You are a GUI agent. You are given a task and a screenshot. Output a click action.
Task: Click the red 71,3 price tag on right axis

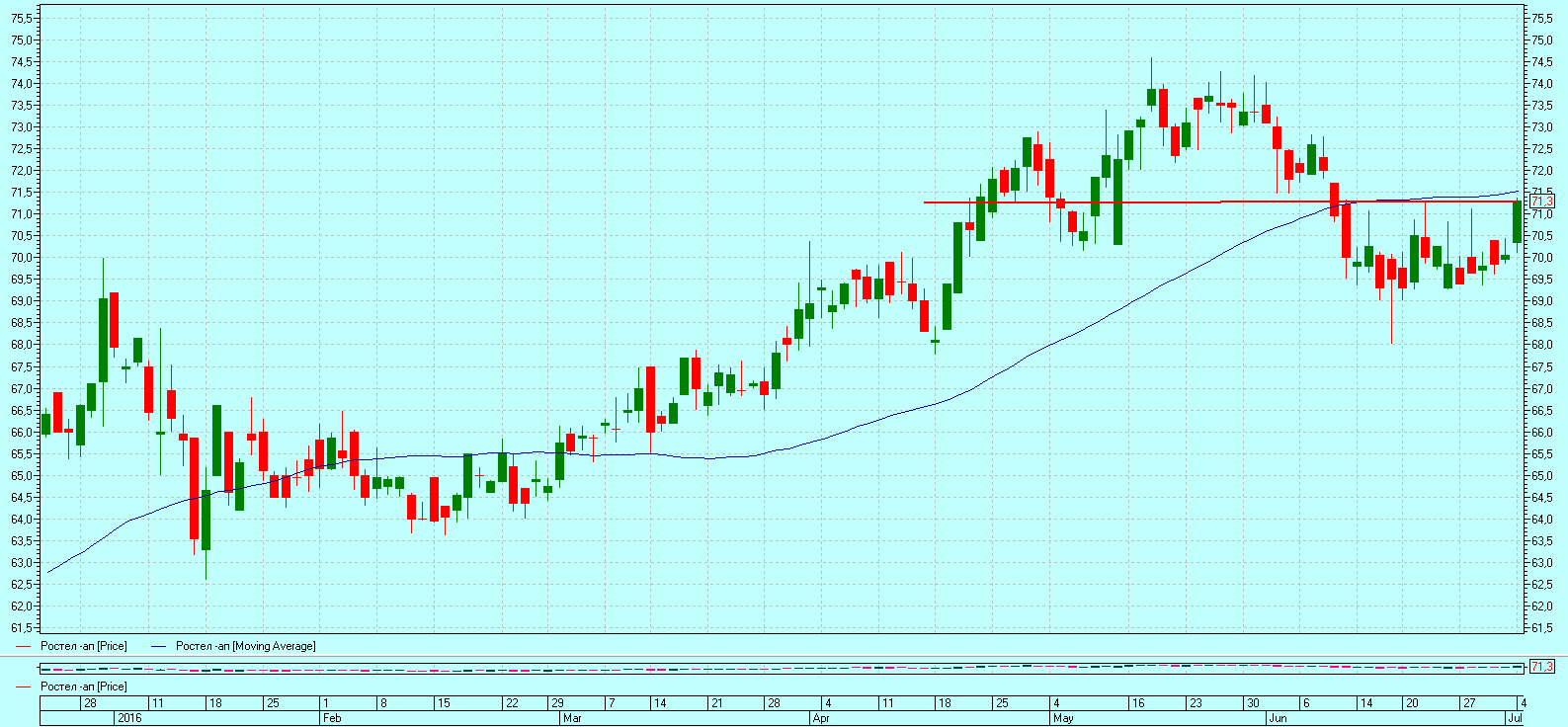coord(1542,202)
